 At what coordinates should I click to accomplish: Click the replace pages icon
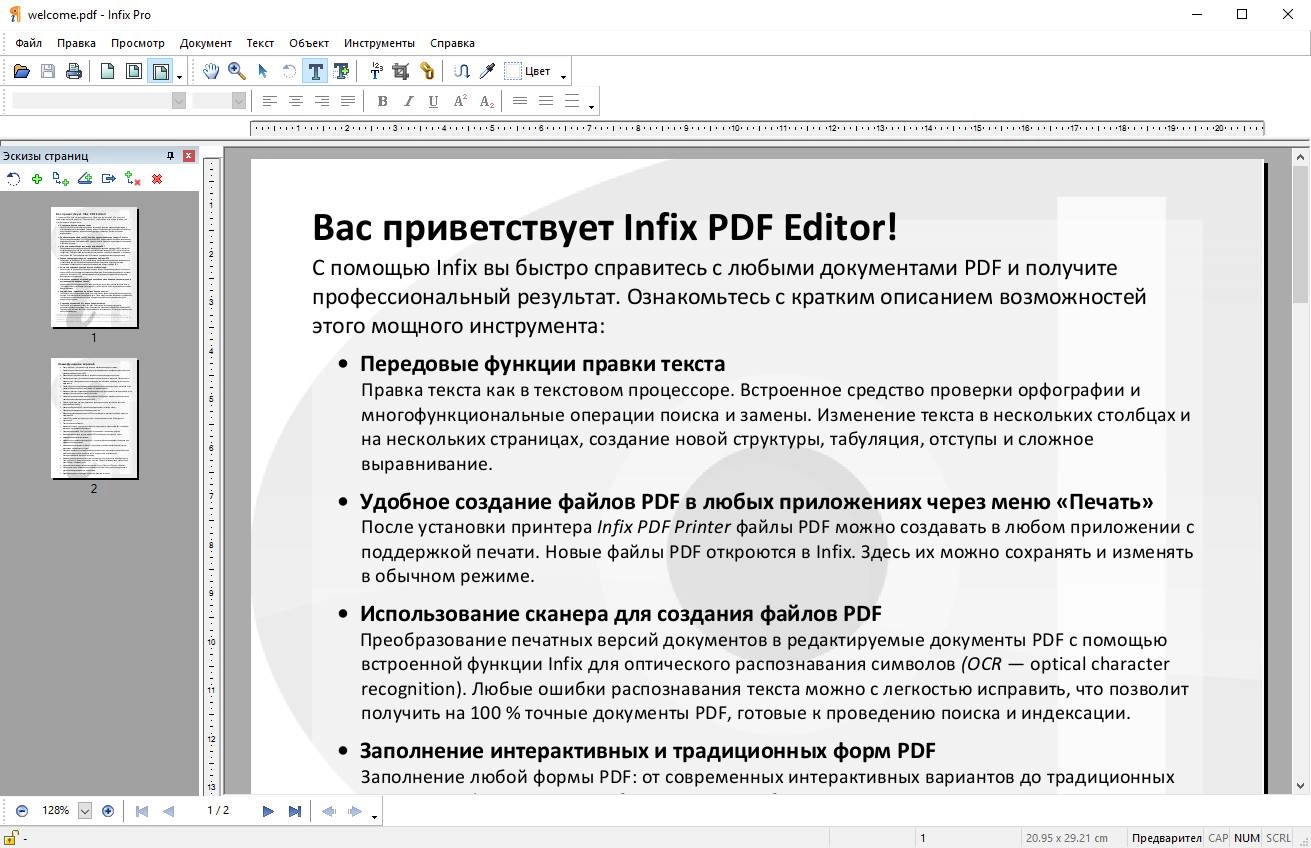click(133, 179)
